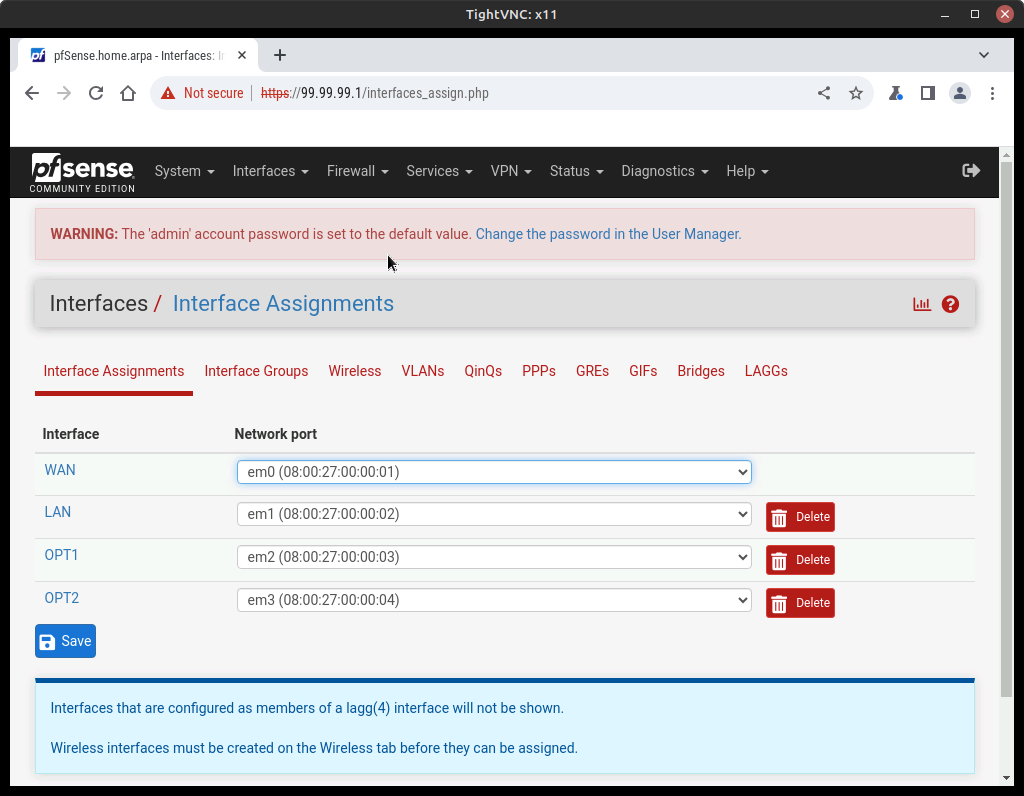The image size is (1024, 796).
Task: Click the Interfaces breadcrumb text
Action: click(x=99, y=304)
